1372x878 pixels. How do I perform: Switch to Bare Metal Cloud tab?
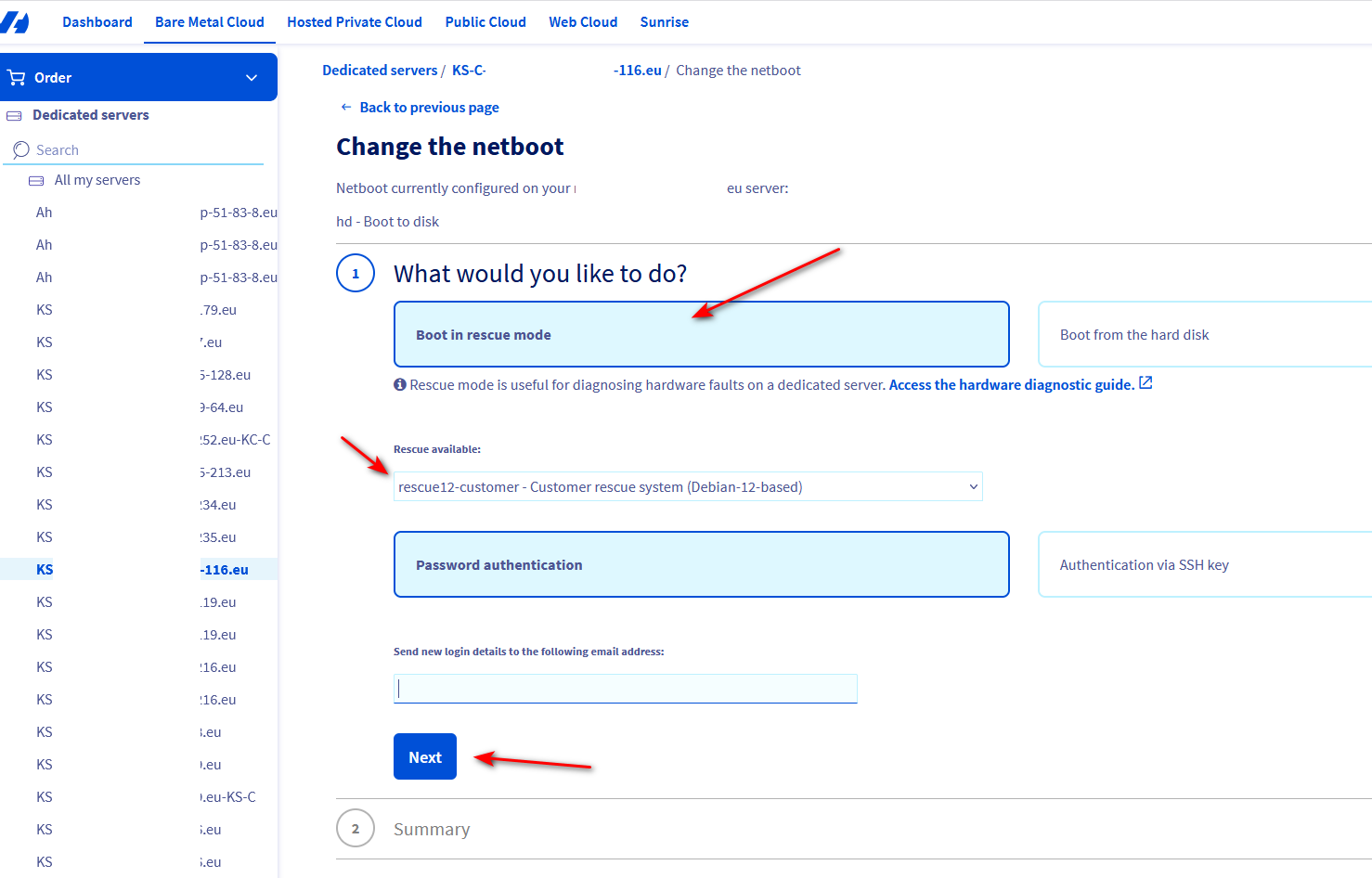[x=210, y=22]
